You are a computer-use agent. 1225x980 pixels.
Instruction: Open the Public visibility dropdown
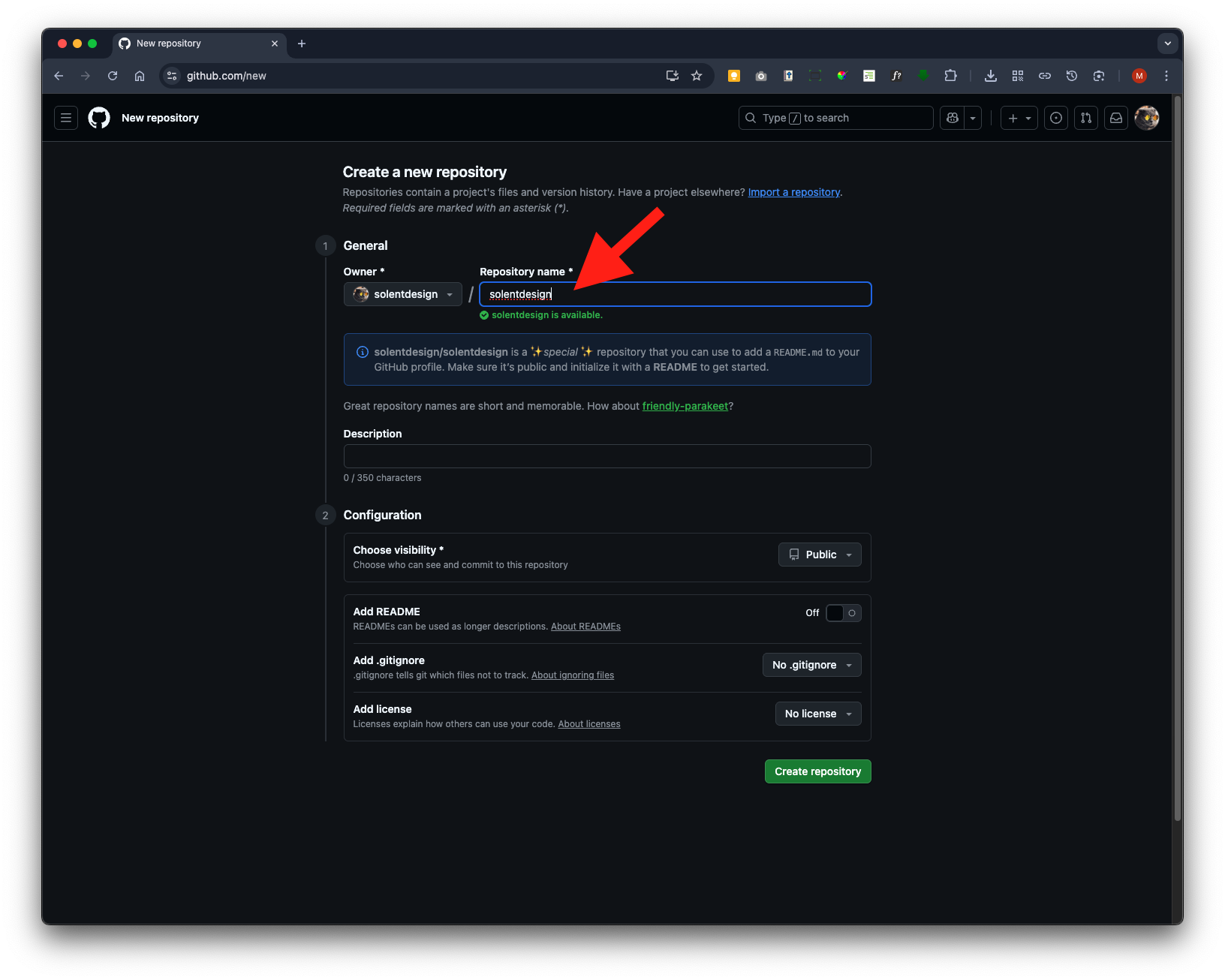820,555
